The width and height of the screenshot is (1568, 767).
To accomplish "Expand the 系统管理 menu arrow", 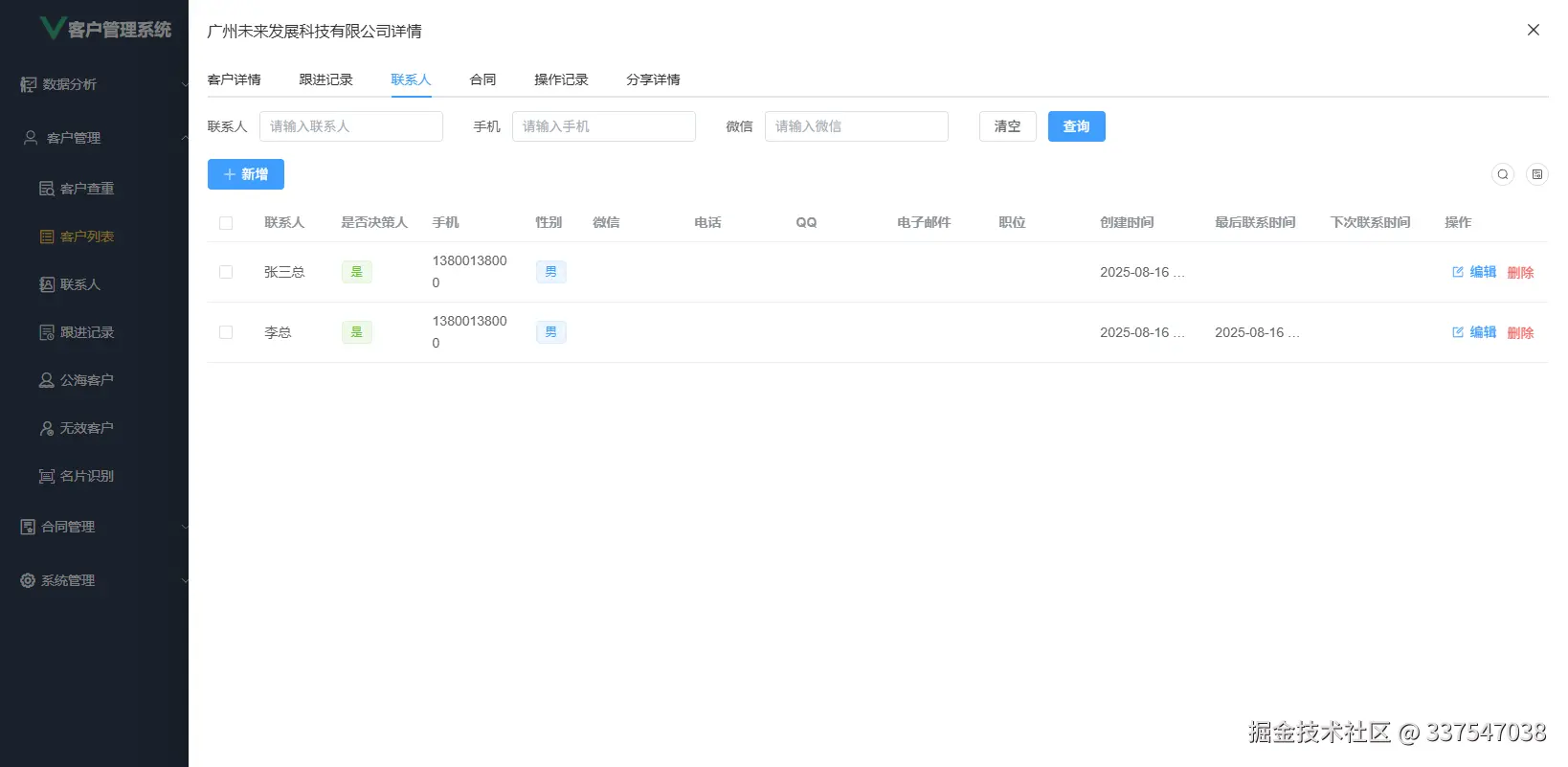I will (185, 580).
